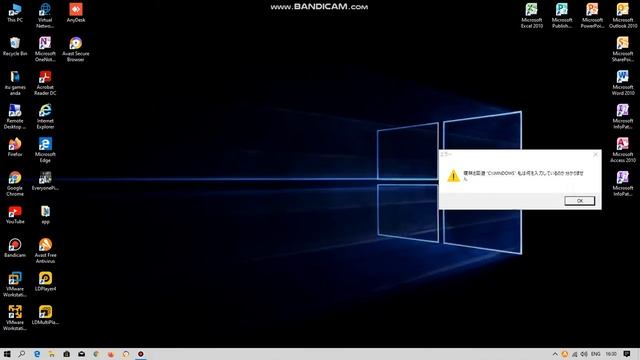Open the Action Center notifications
The image size is (640, 360).
point(627,354)
